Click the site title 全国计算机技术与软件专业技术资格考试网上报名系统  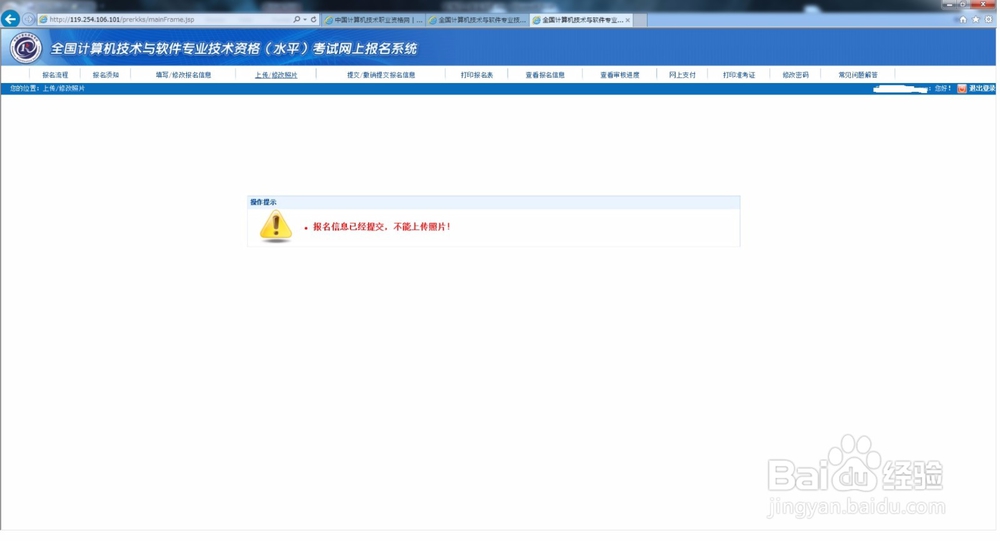[x=233, y=48]
